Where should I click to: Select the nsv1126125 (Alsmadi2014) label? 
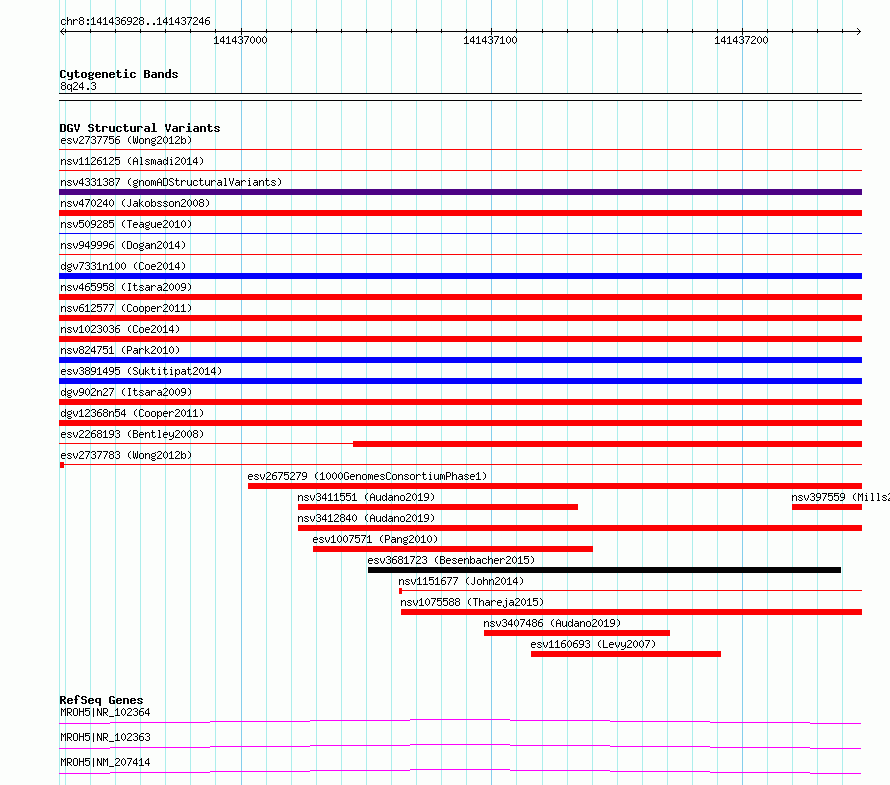click(132, 161)
